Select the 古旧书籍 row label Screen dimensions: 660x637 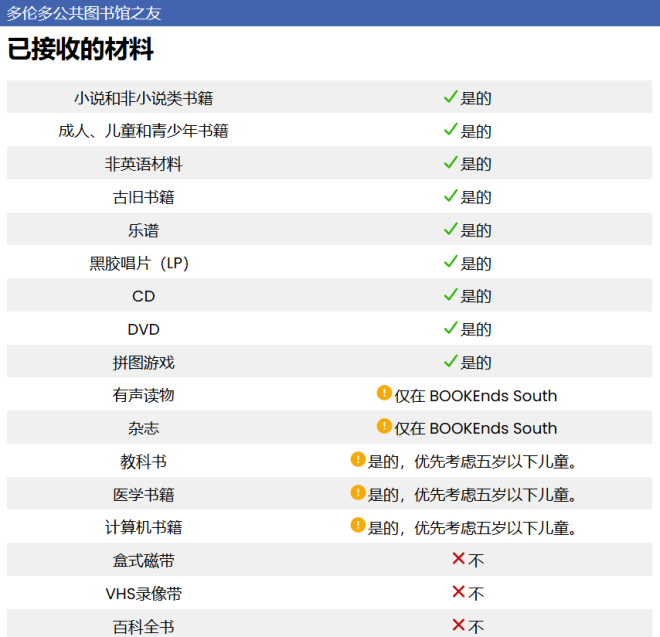[143, 197]
